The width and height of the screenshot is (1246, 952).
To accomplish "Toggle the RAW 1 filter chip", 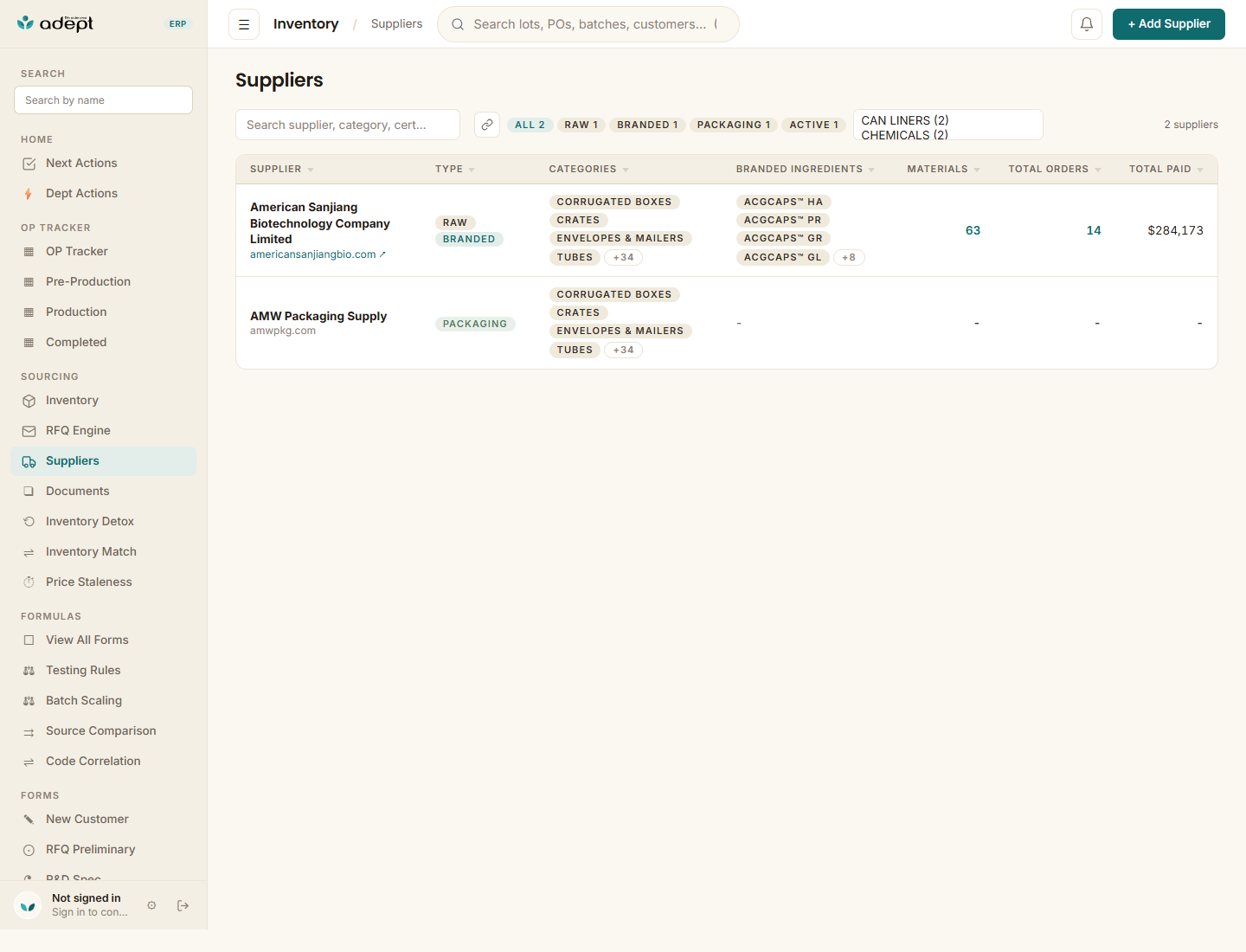I will coord(581,125).
